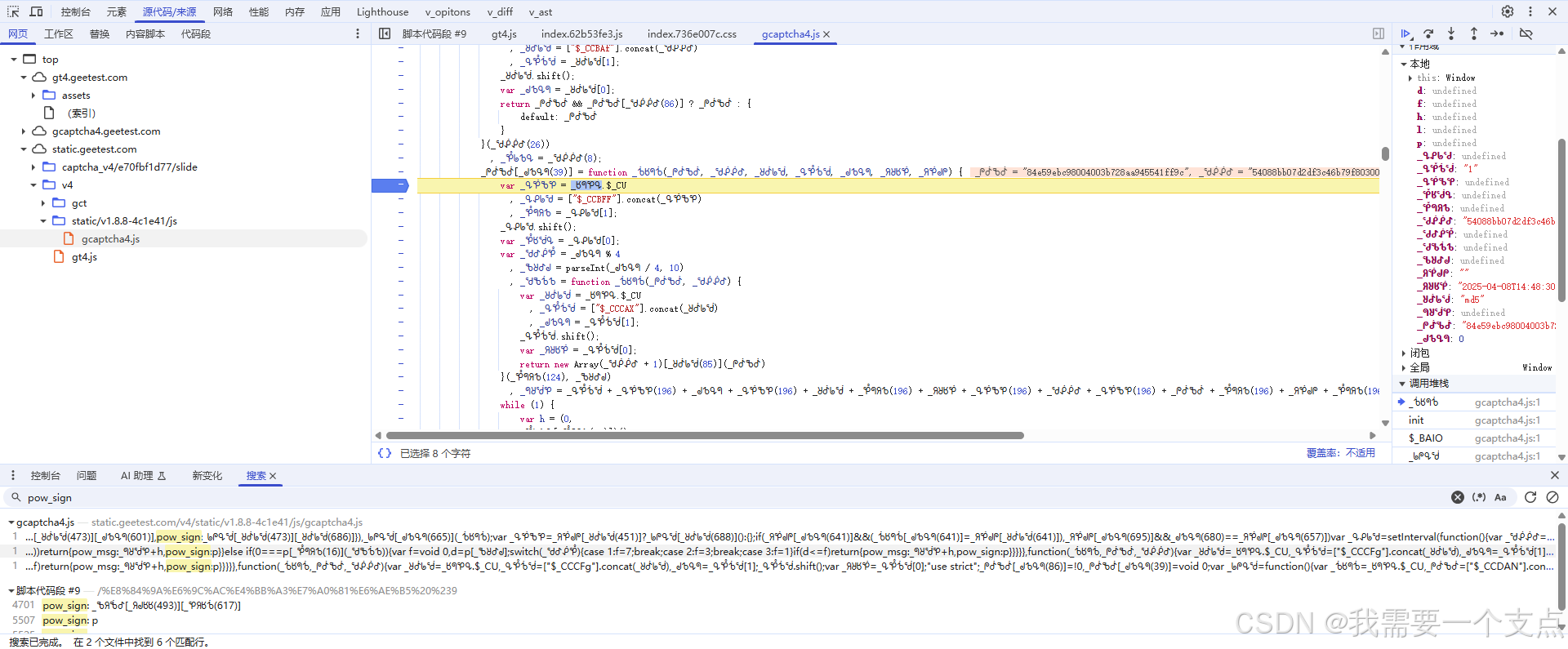The width and height of the screenshot is (1568, 649).
Task: Step out of the current function
Action: [1474, 33]
